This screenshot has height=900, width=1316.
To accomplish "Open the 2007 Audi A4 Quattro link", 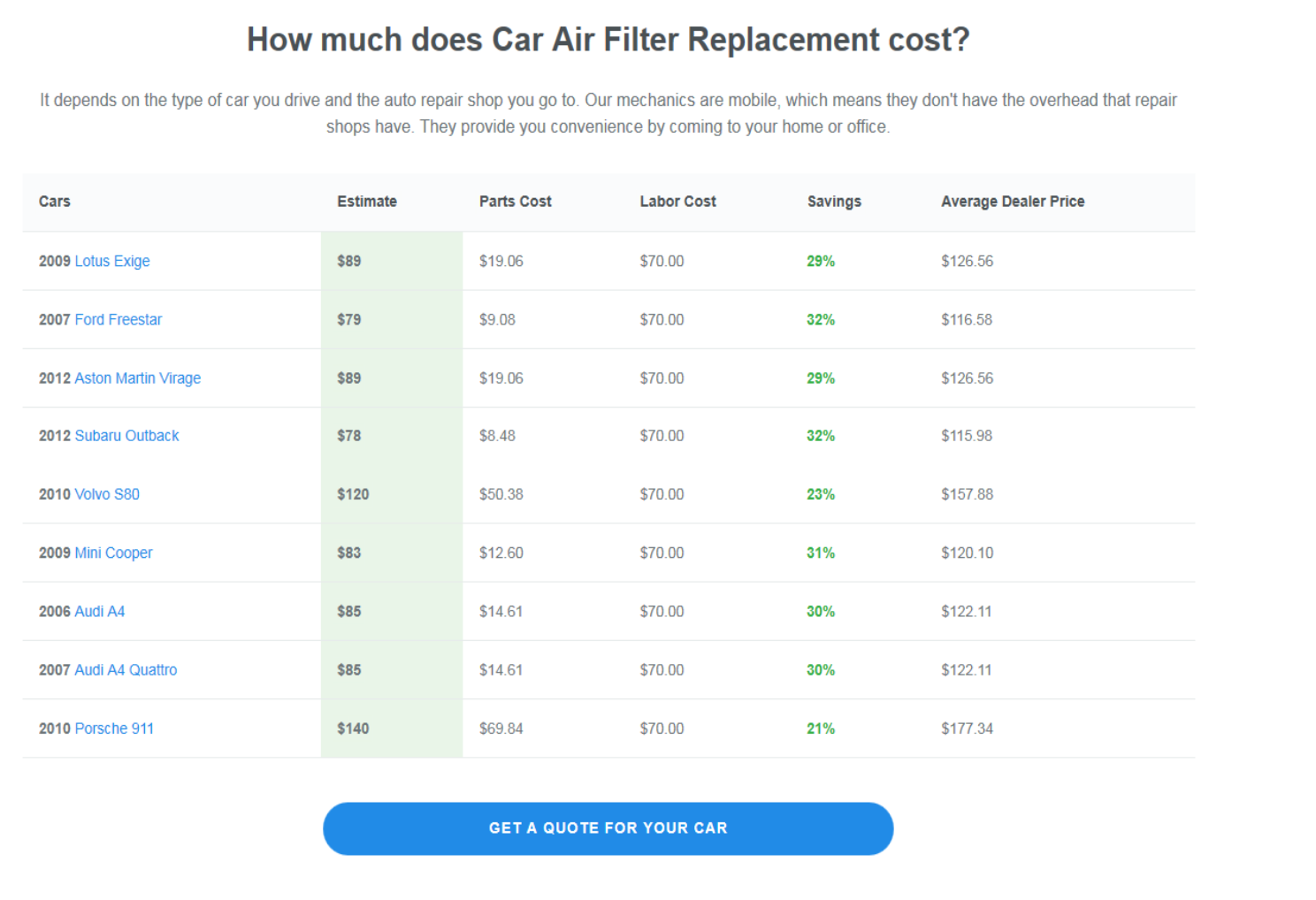I will pyautogui.click(x=126, y=669).
